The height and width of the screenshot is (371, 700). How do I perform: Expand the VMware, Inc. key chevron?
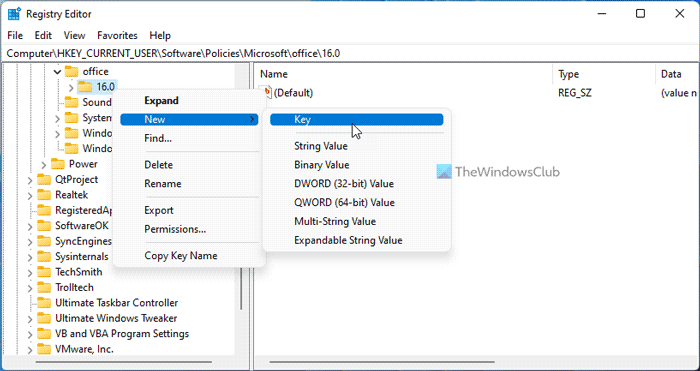pos(30,350)
